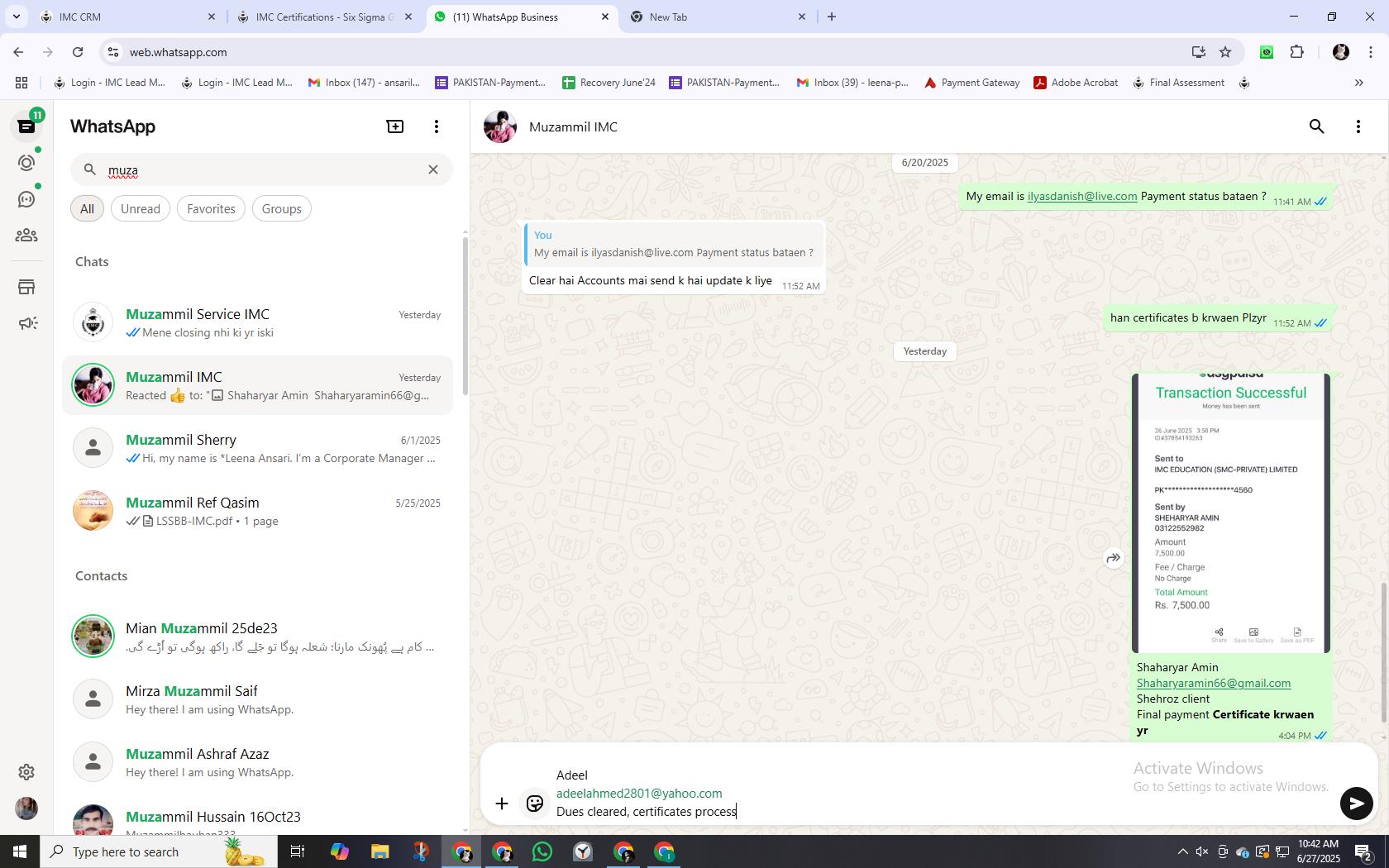Open WhatsApp desktop app in taskbar
Image resolution: width=1389 pixels, height=868 pixels.
[542, 851]
